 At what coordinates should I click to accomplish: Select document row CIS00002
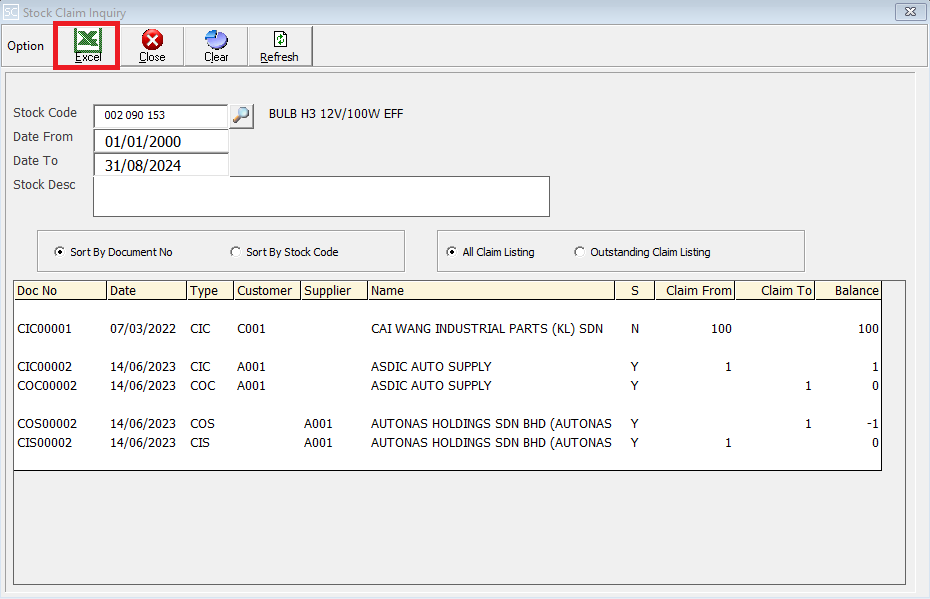coord(448,442)
